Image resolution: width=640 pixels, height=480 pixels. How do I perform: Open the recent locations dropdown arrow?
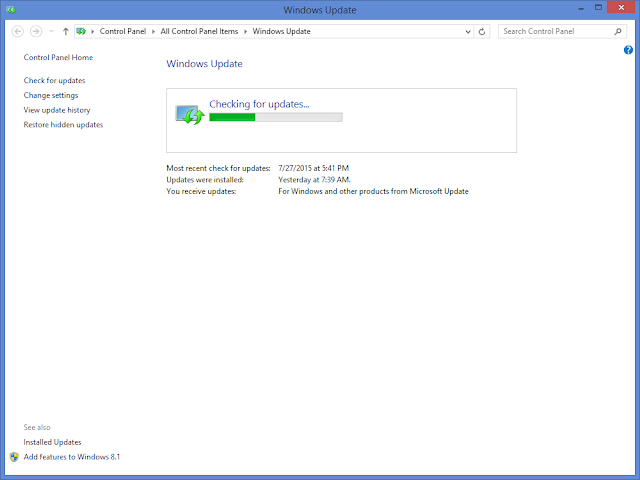click(x=51, y=31)
